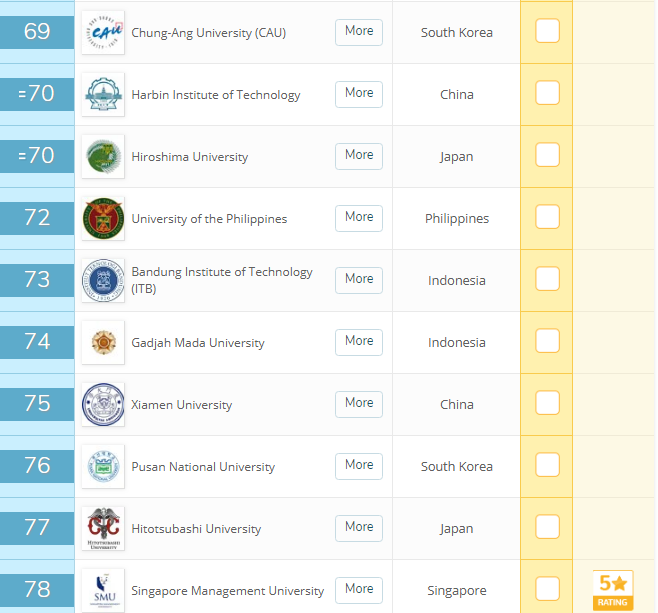Check the Singapore Management University box
The height and width of the screenshot is (613, 658).
tap(547, 589)
